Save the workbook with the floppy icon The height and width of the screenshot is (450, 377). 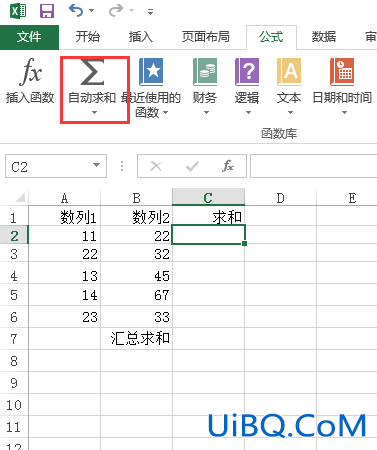click(47, 11)
